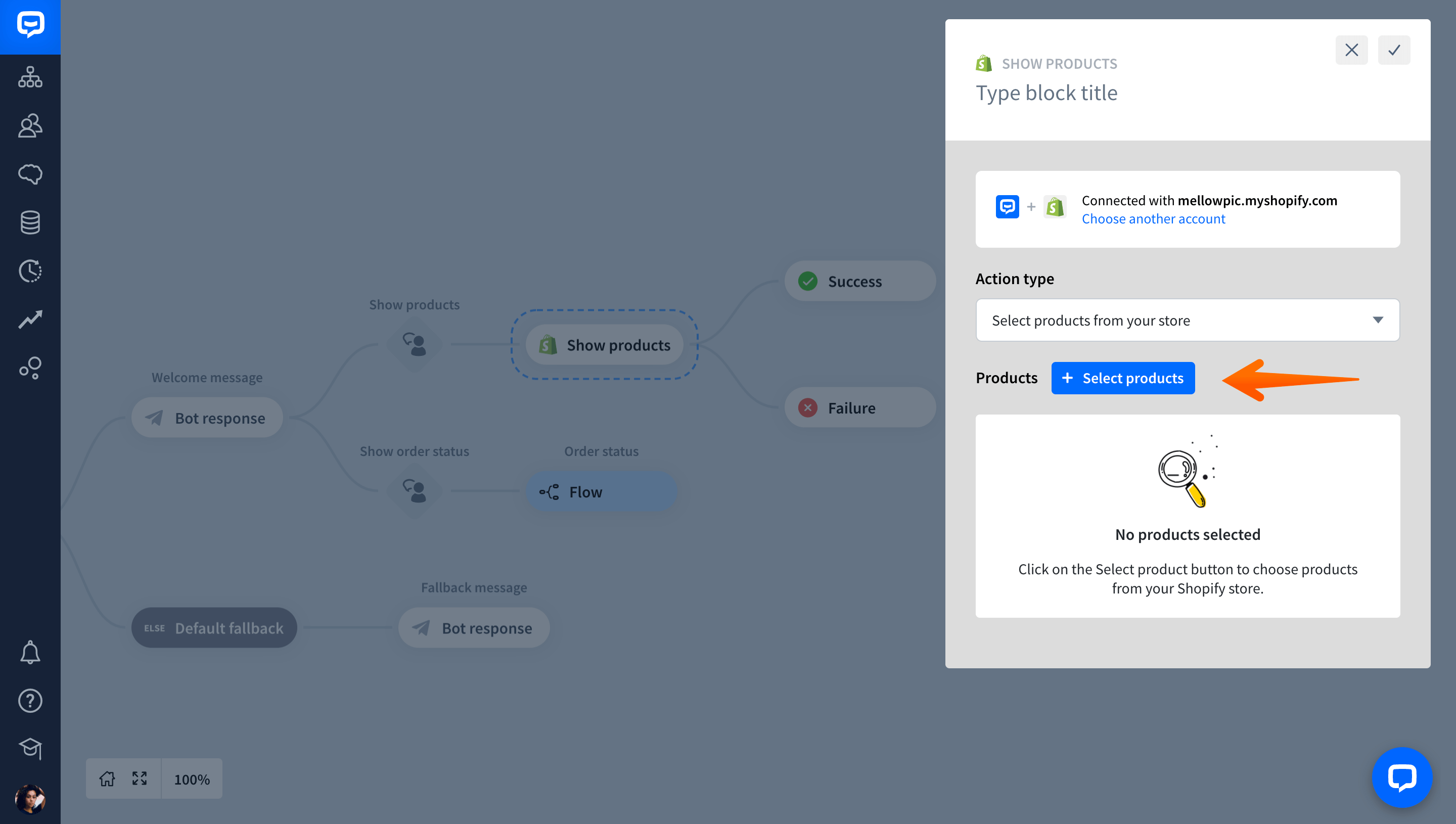Select the Flow block

pos(601,492)
